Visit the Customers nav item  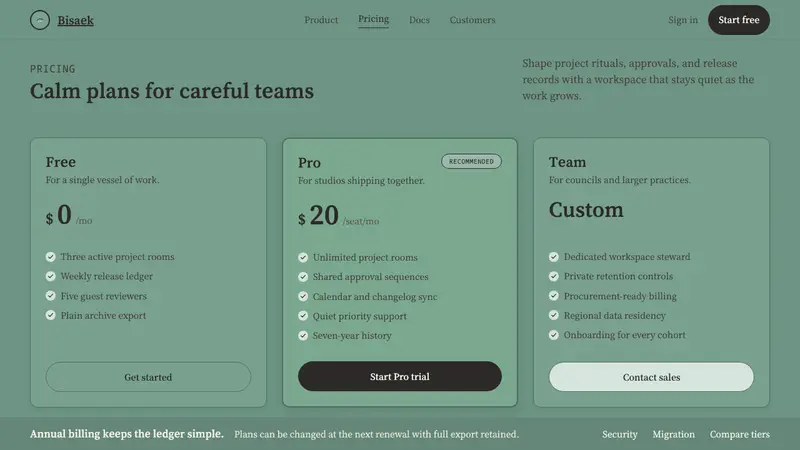point(472,20)
